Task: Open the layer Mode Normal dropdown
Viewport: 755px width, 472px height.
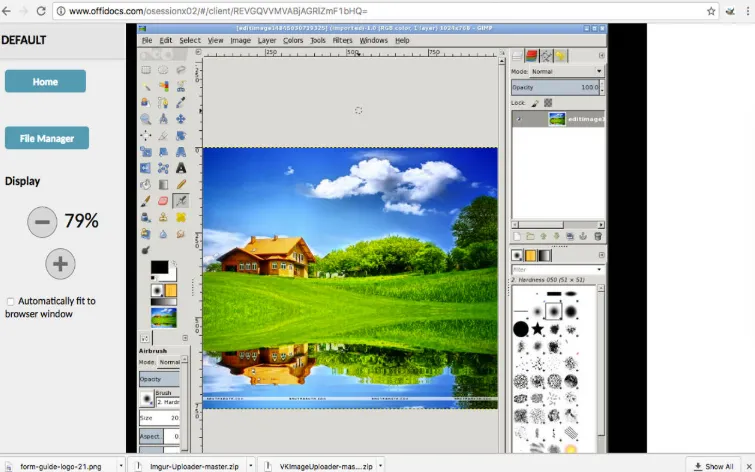Action: pyautogui.click(x=566, y=71)
